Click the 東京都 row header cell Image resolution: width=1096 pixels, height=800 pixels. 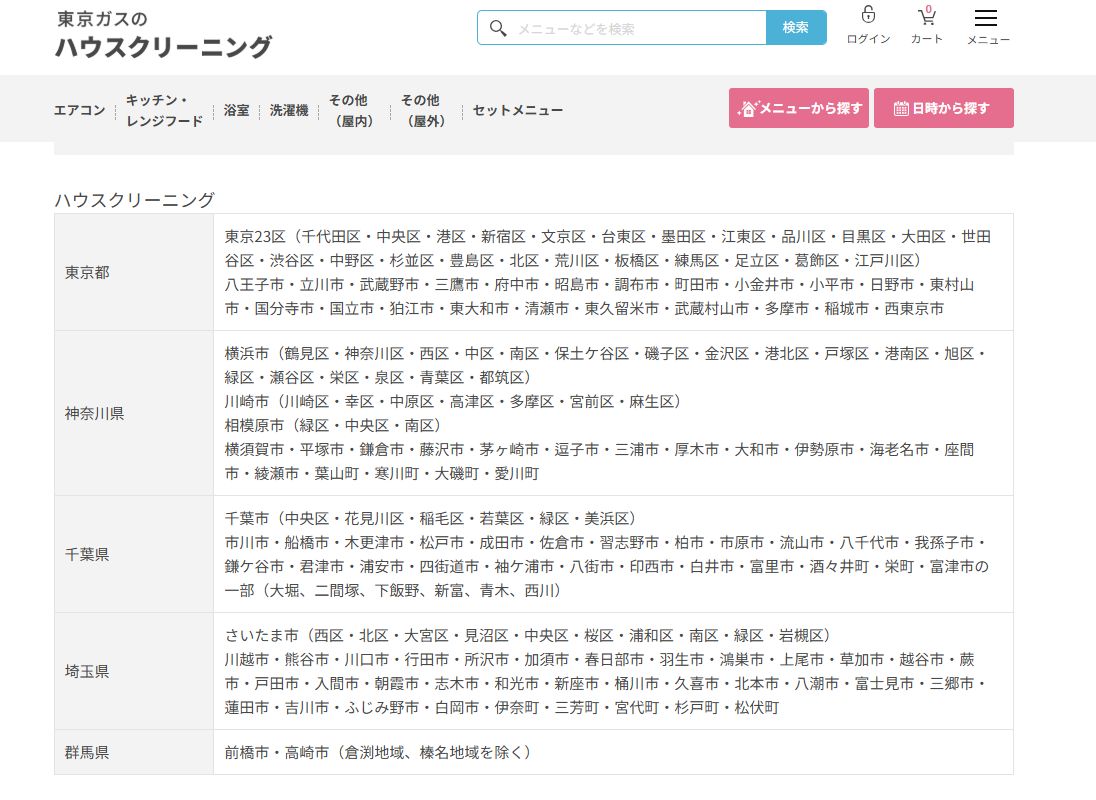coord(134,272)
